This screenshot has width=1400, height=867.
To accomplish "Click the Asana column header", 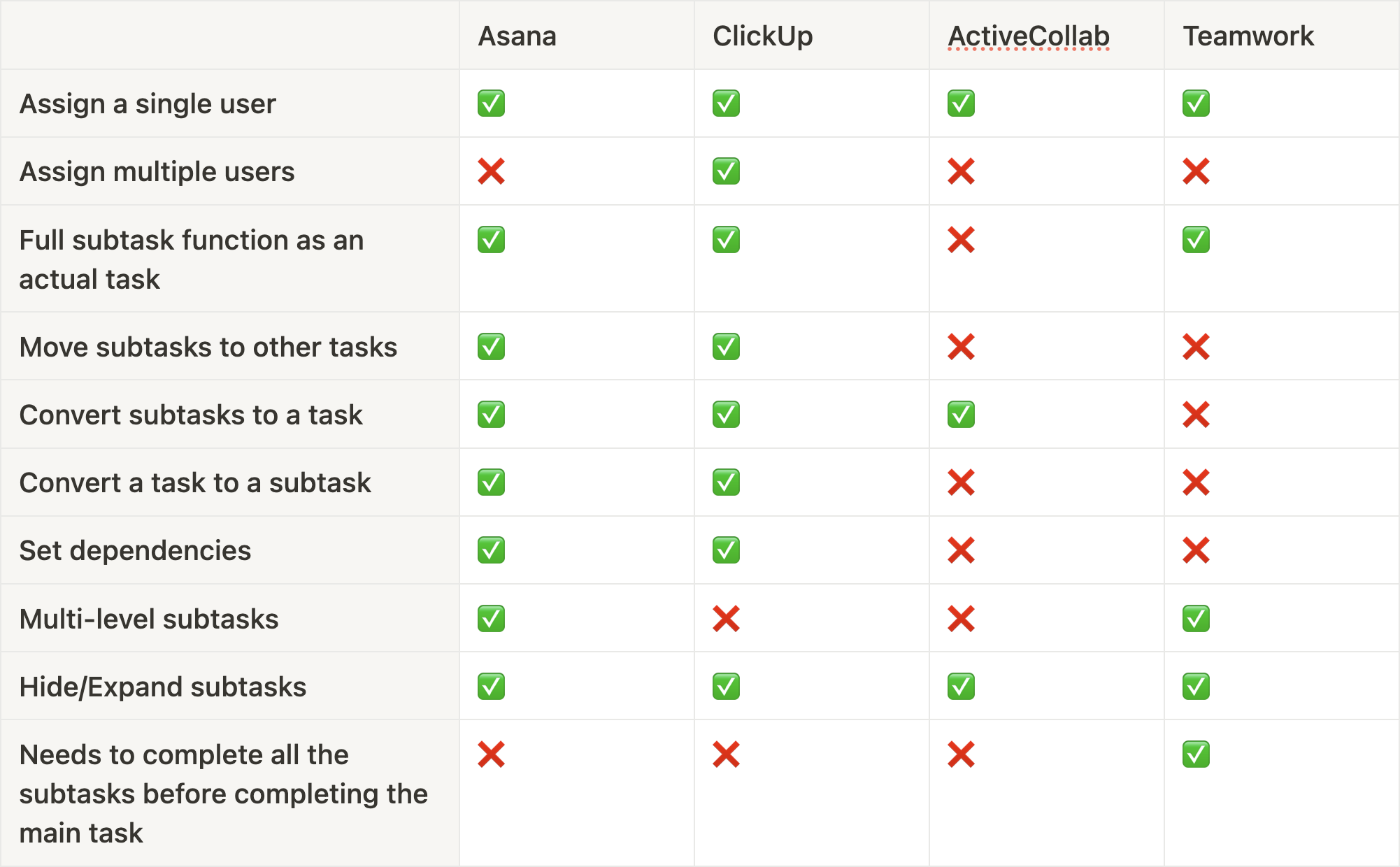I will [x=517, y=36].
